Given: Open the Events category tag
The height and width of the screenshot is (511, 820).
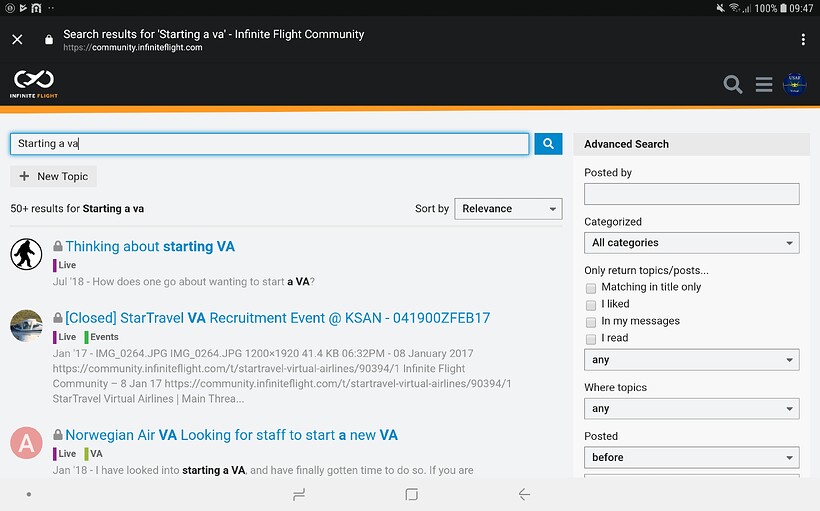Looking at the screenshot, I should coord(101,337).
